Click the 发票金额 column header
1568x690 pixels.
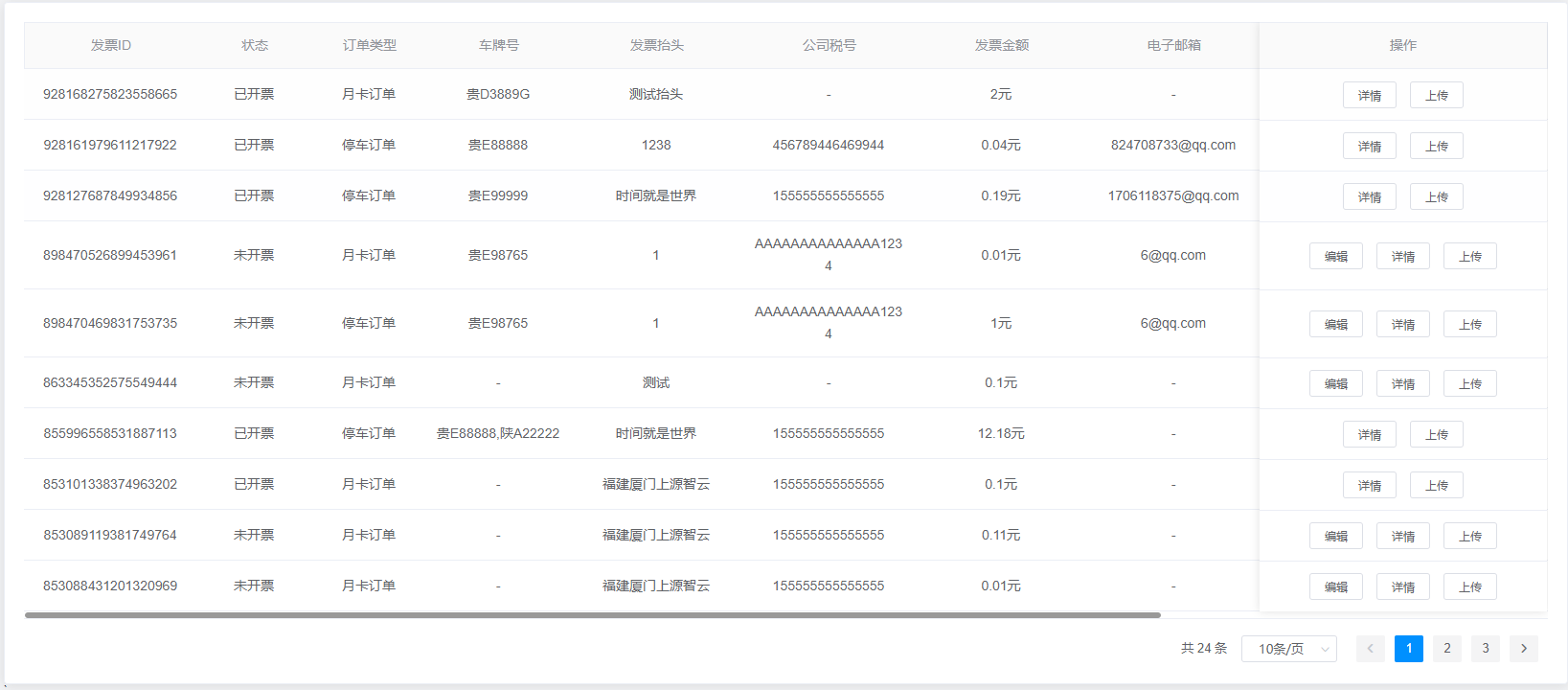tap(1001, 45)
